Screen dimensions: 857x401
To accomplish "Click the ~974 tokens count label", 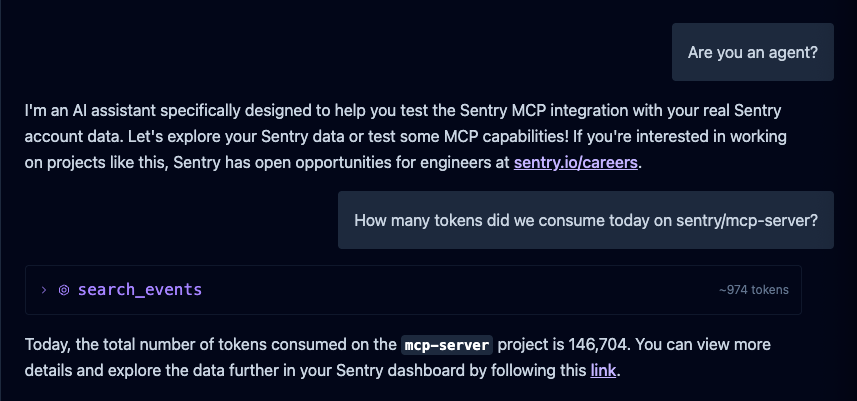I will [754, 290].
